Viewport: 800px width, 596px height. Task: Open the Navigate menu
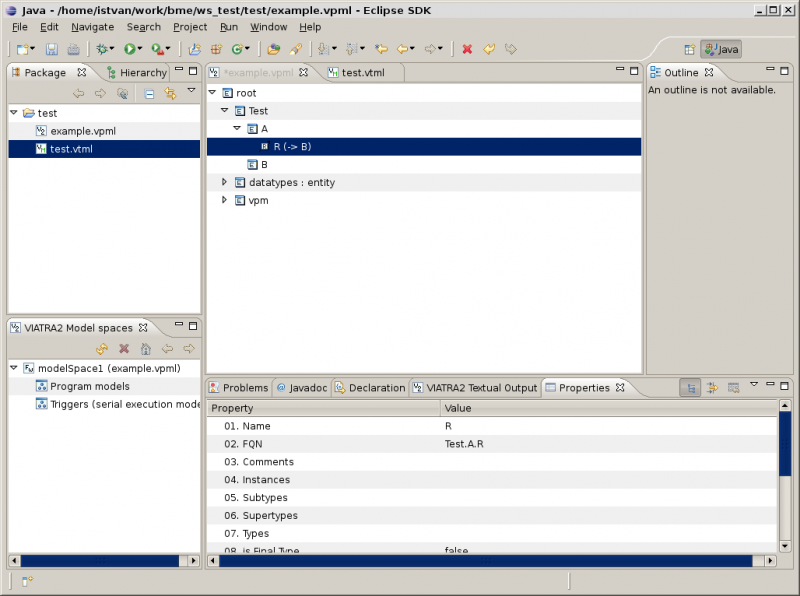pyautogui.click(x=92, y=27)
